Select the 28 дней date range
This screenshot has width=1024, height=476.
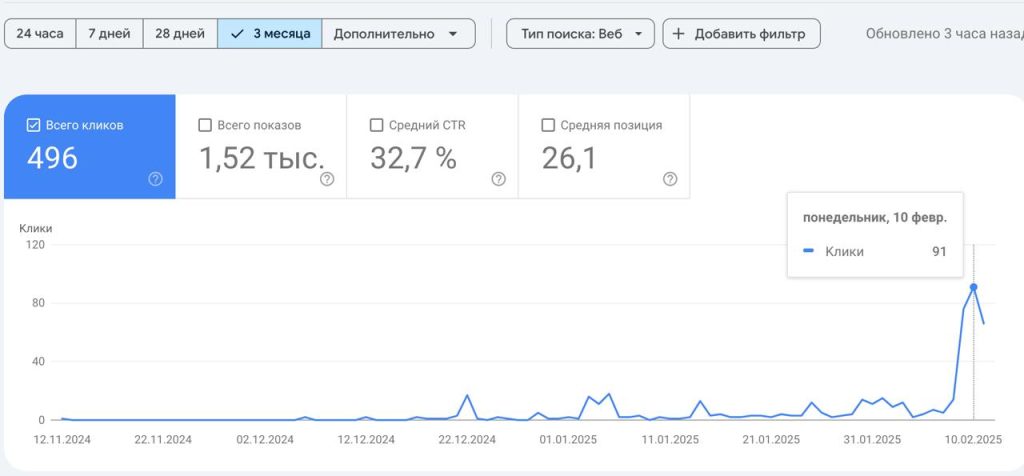(180, 34)
